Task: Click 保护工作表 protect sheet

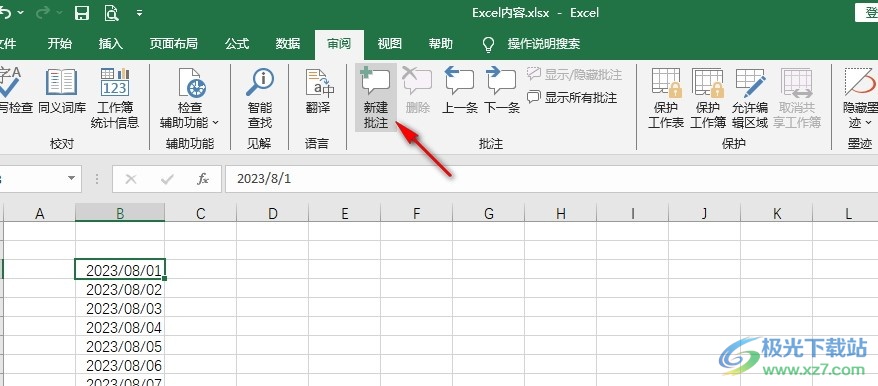Action: (x=666, y=97)
